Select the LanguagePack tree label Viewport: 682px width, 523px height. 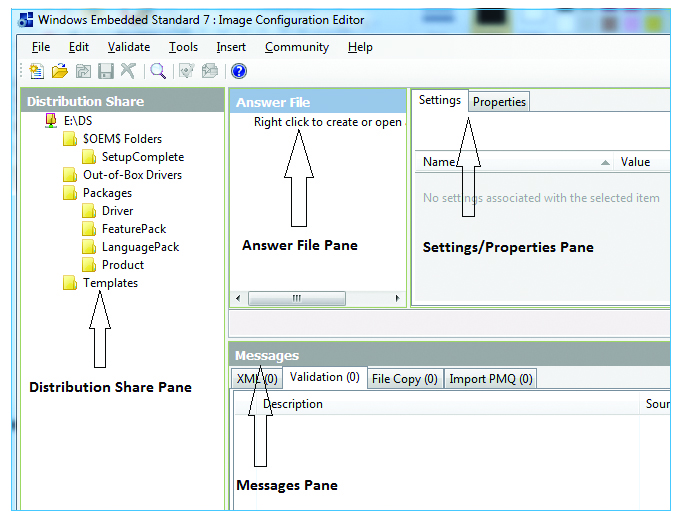pyautogui.click(x=140, y=247)
